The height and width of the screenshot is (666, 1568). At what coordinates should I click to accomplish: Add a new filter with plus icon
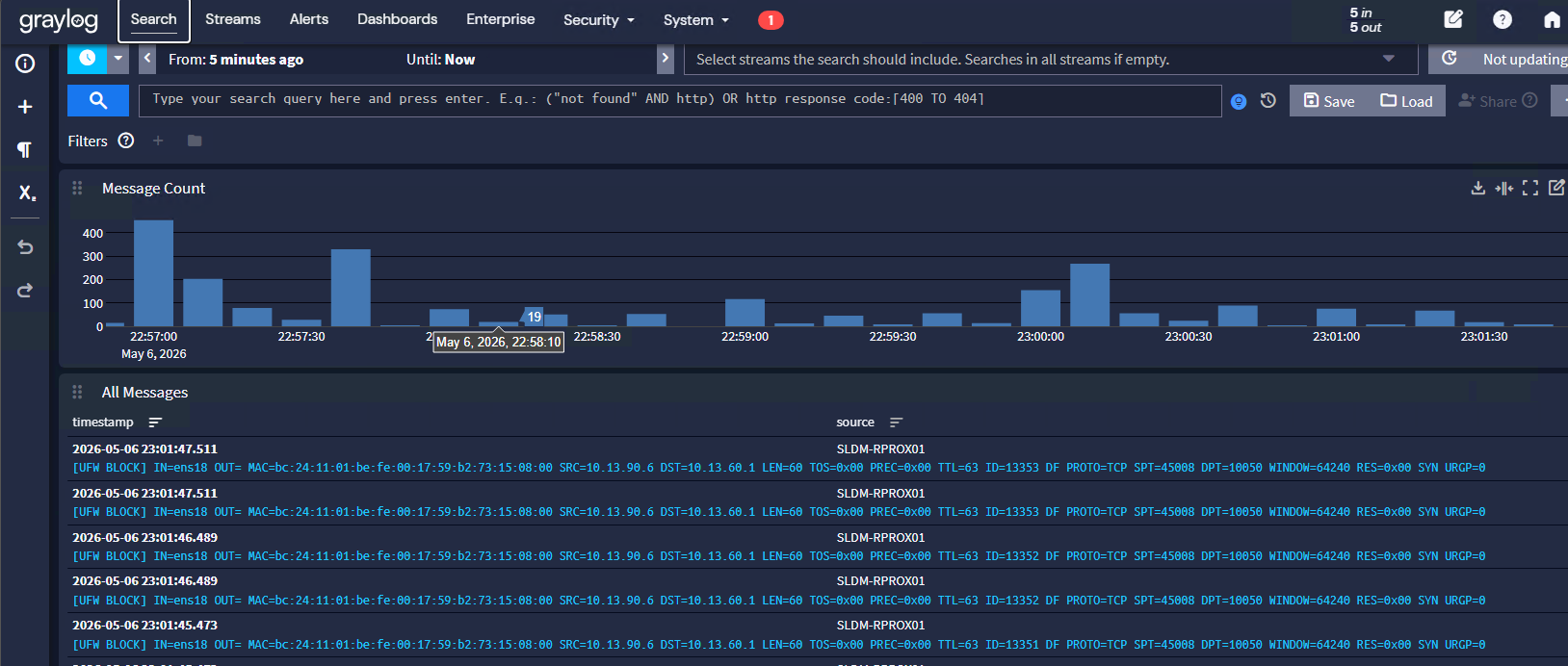click(158, 141)
